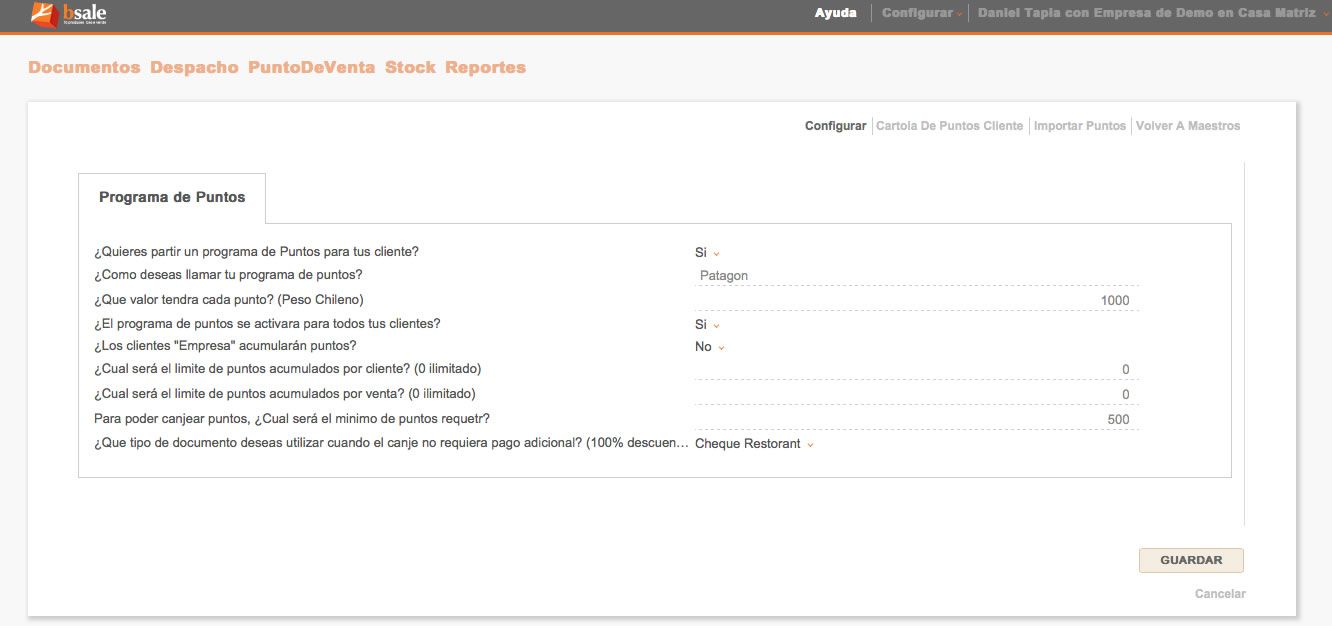This screenshot has width=1332, height=626.
Task: Go to Importar Puntos
Action: [x=1079, y=126]
